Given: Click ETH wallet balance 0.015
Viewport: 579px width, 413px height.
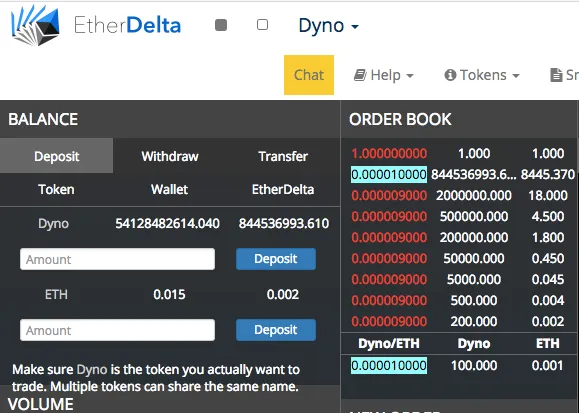Looking at the screenshot, I should click(169, 294).
